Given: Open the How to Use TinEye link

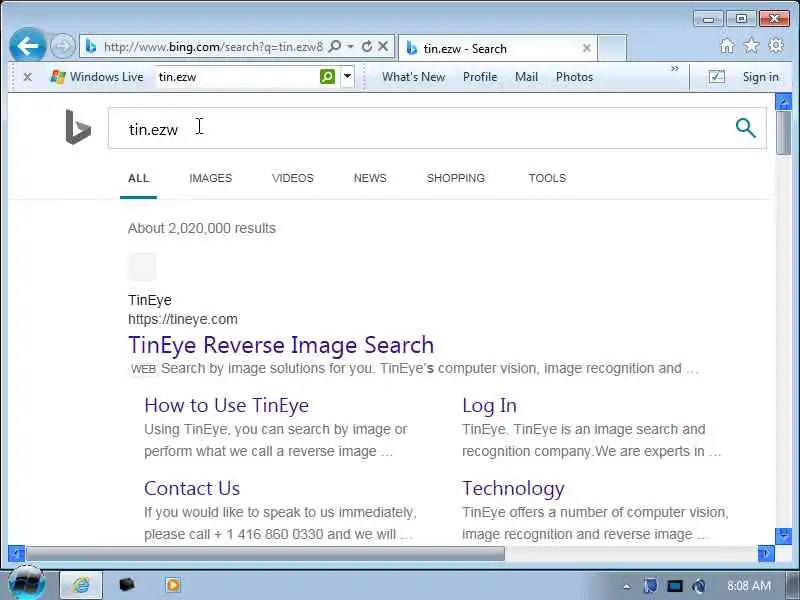Looking at the screenshot, I should (227, 406).
